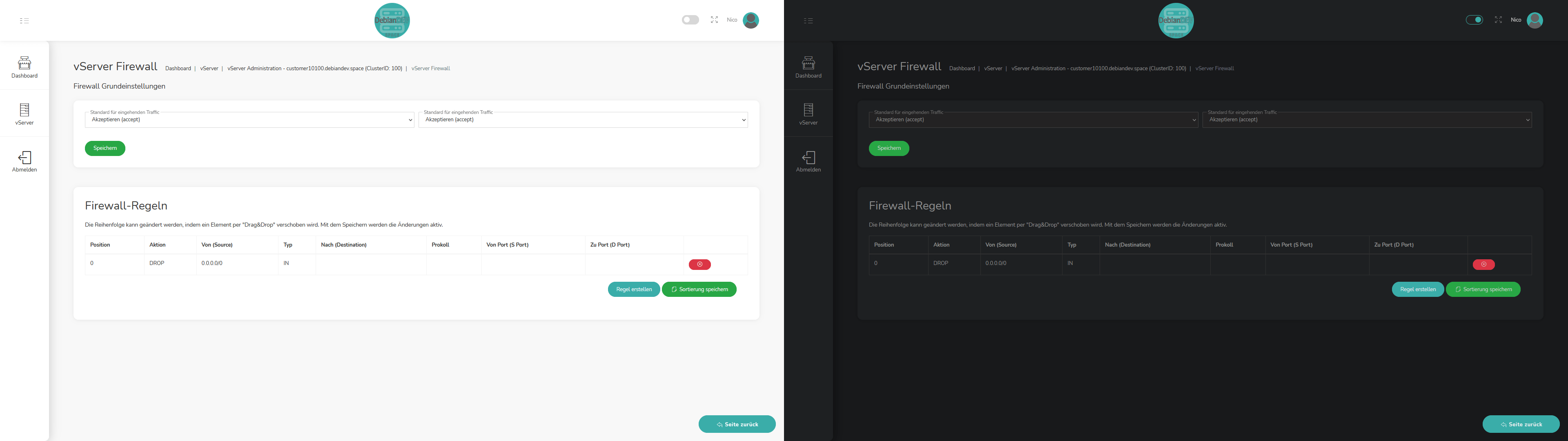Delete DROP rule in dark panel

pos(1483,264)
